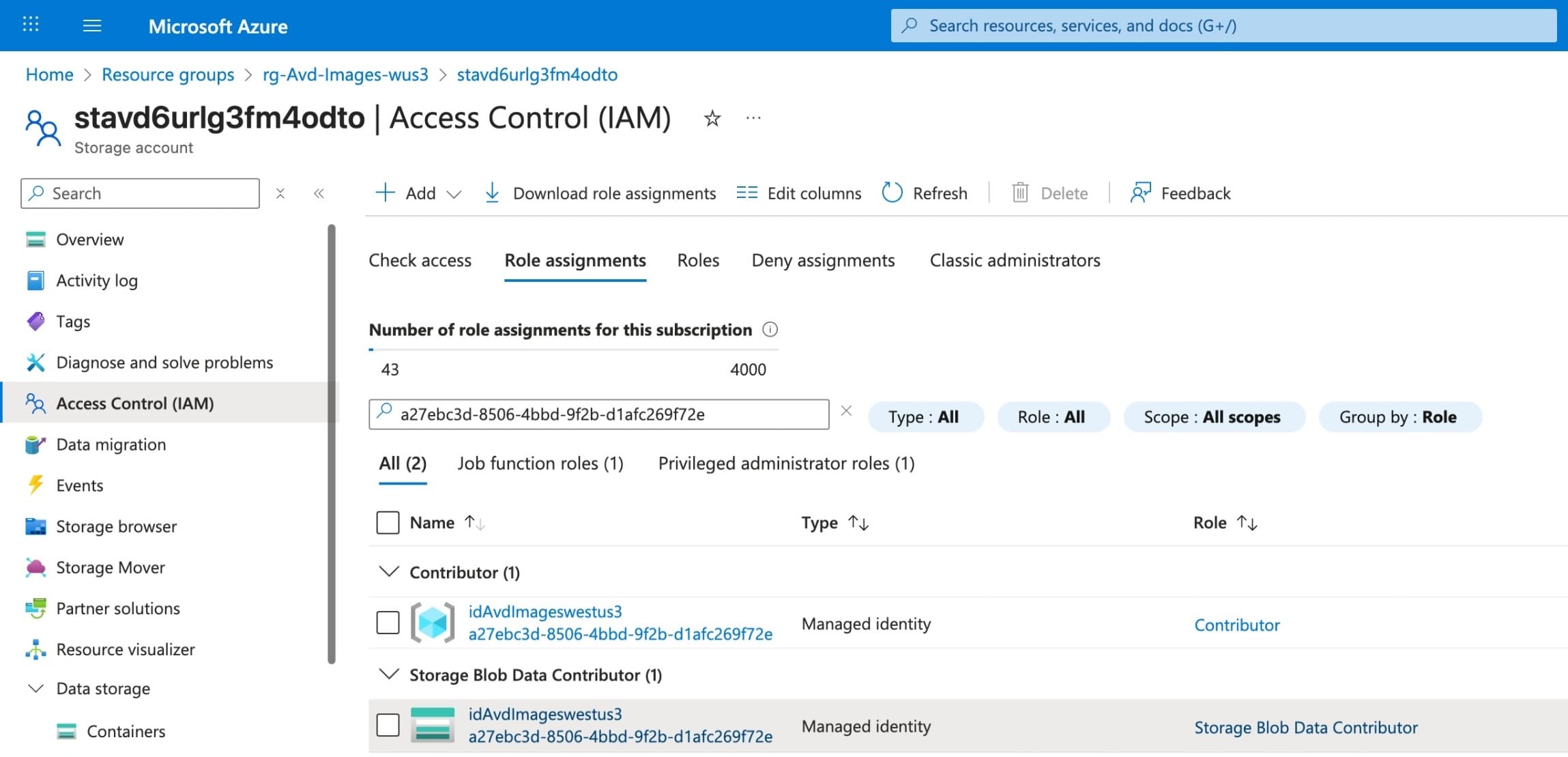Select the Role assignments tab

(x=575, y=260)
